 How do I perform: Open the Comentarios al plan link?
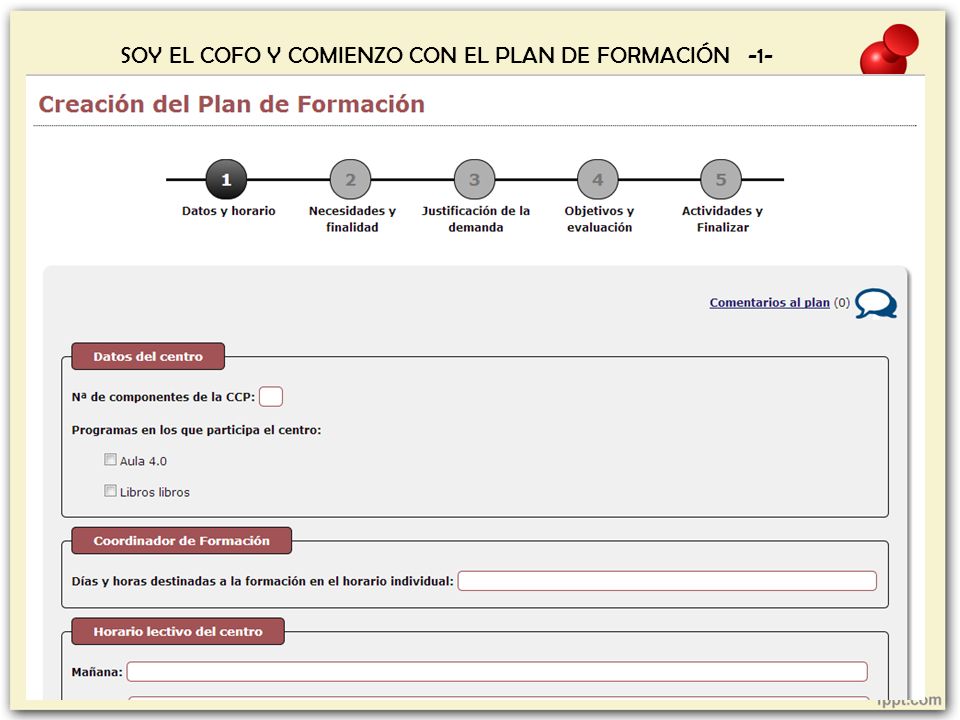769,302
